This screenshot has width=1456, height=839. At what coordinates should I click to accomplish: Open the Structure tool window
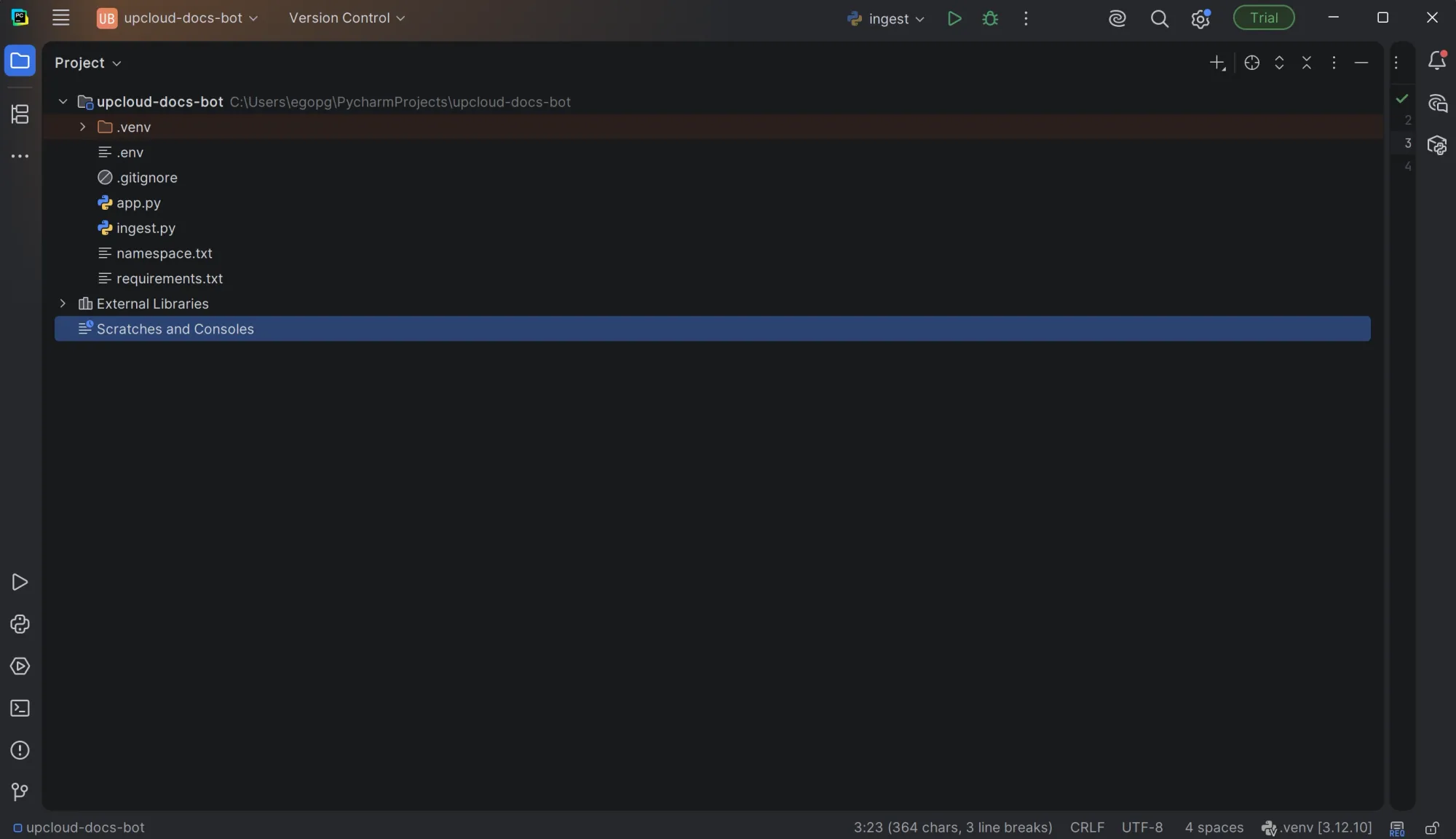(x=20, y=114)
